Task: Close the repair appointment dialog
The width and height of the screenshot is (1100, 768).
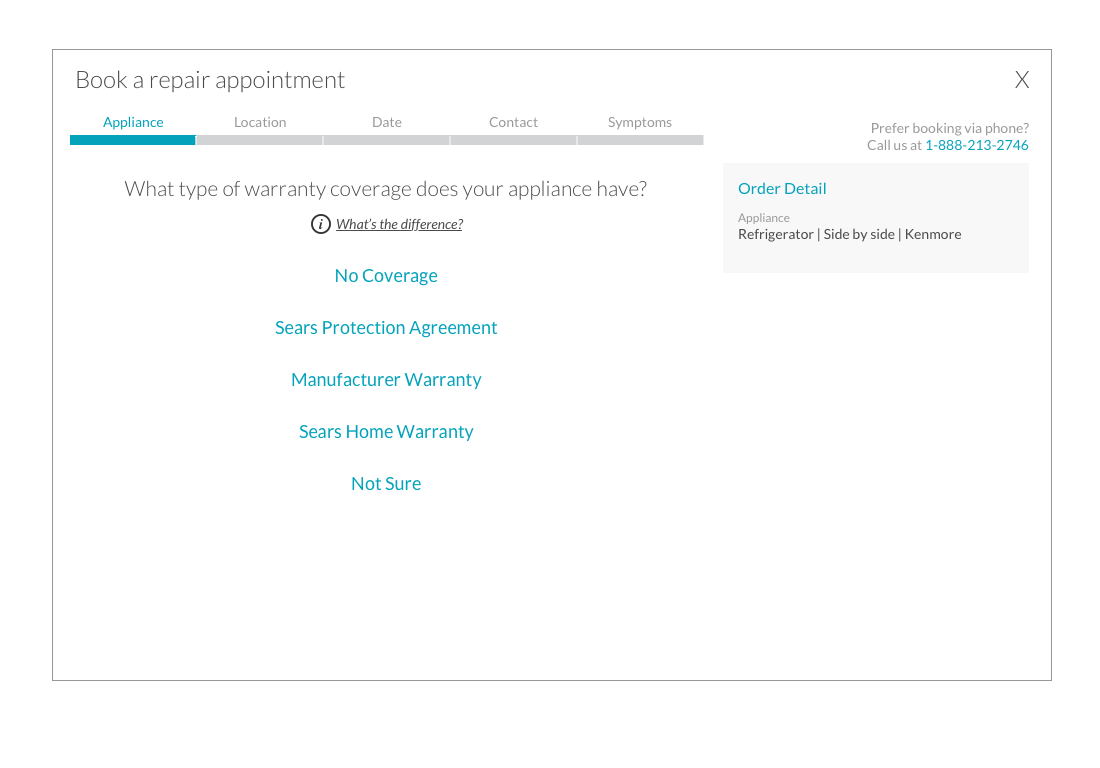Action: 1021,80
